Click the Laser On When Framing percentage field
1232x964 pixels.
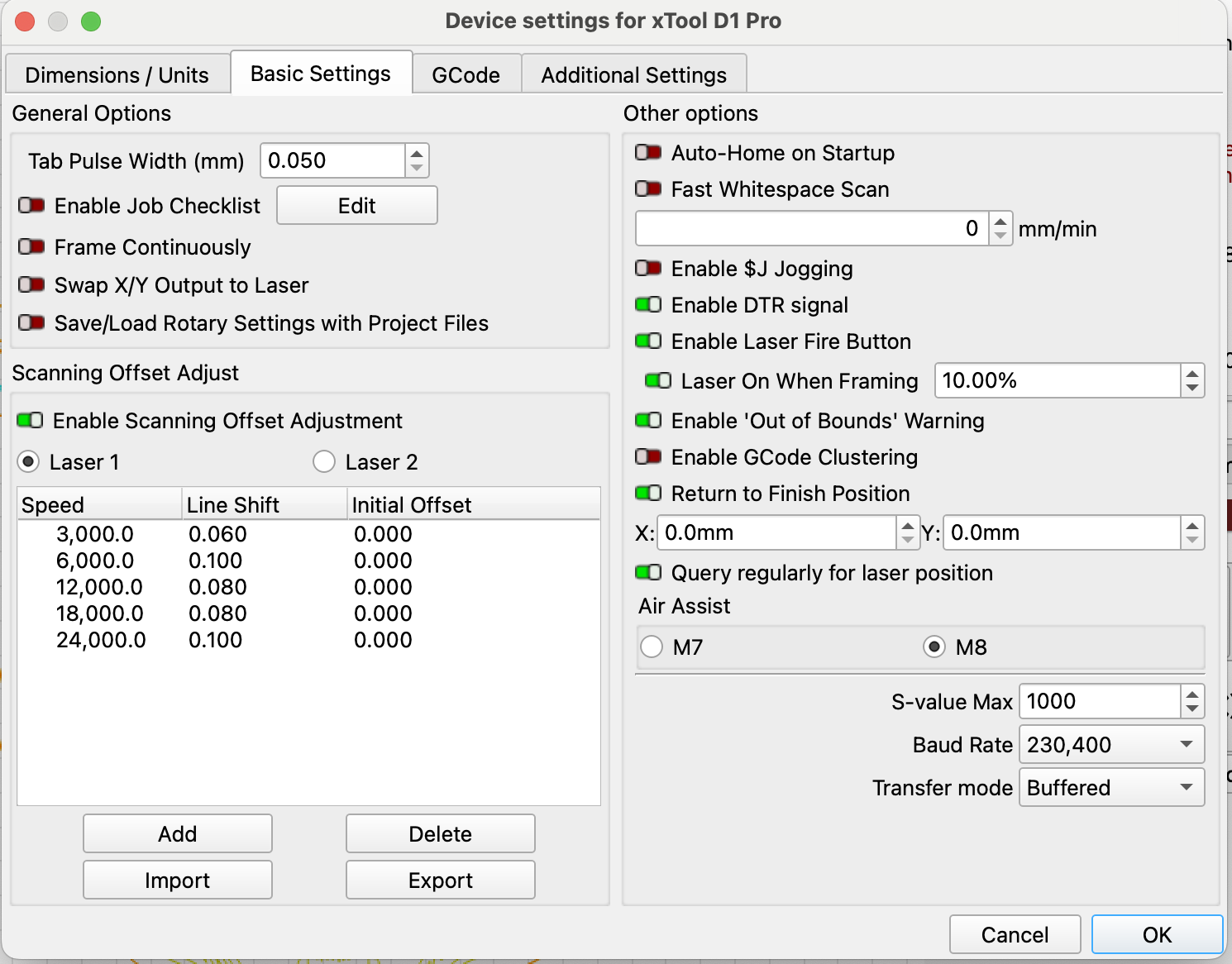point(1058,380)
